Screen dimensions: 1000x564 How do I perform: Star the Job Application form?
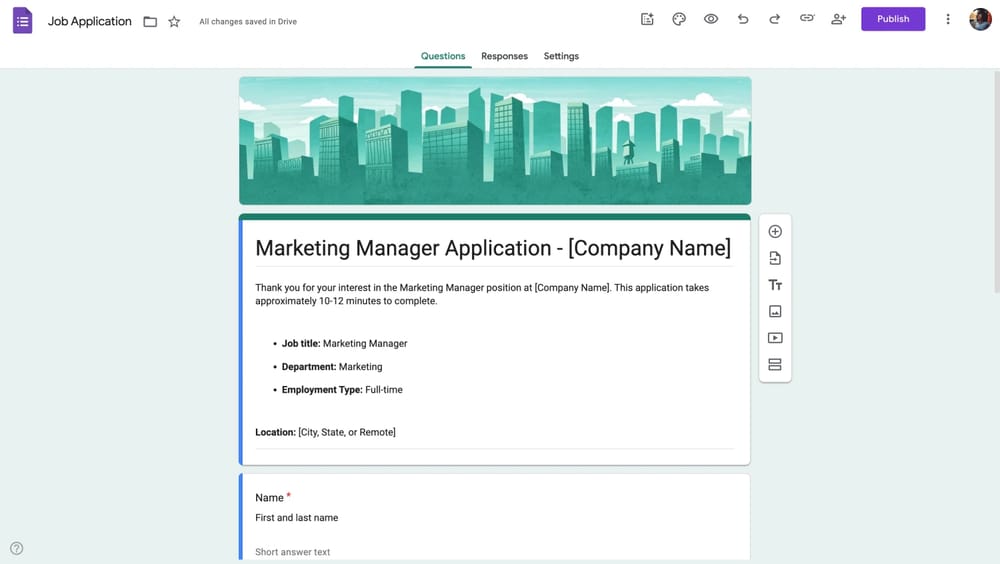coord(174,21)
